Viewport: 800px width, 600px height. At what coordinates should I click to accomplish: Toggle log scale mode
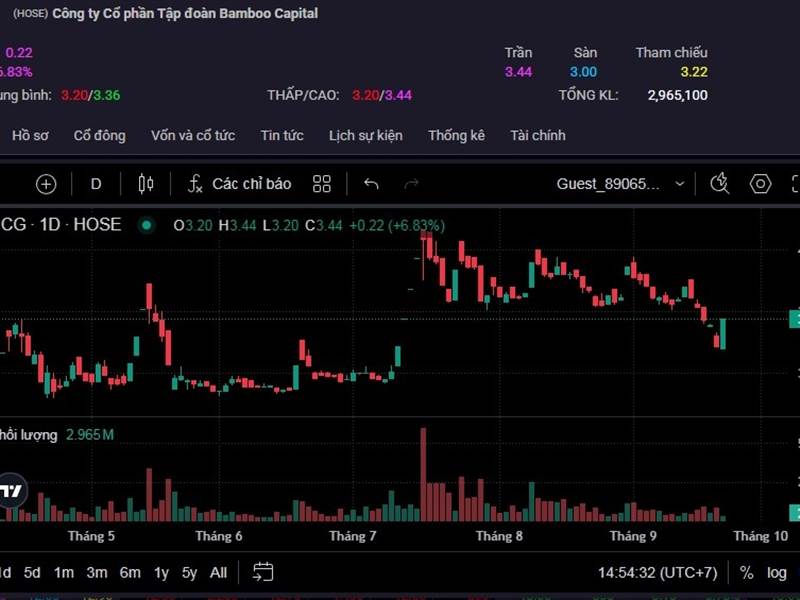(x=777, y=572)
